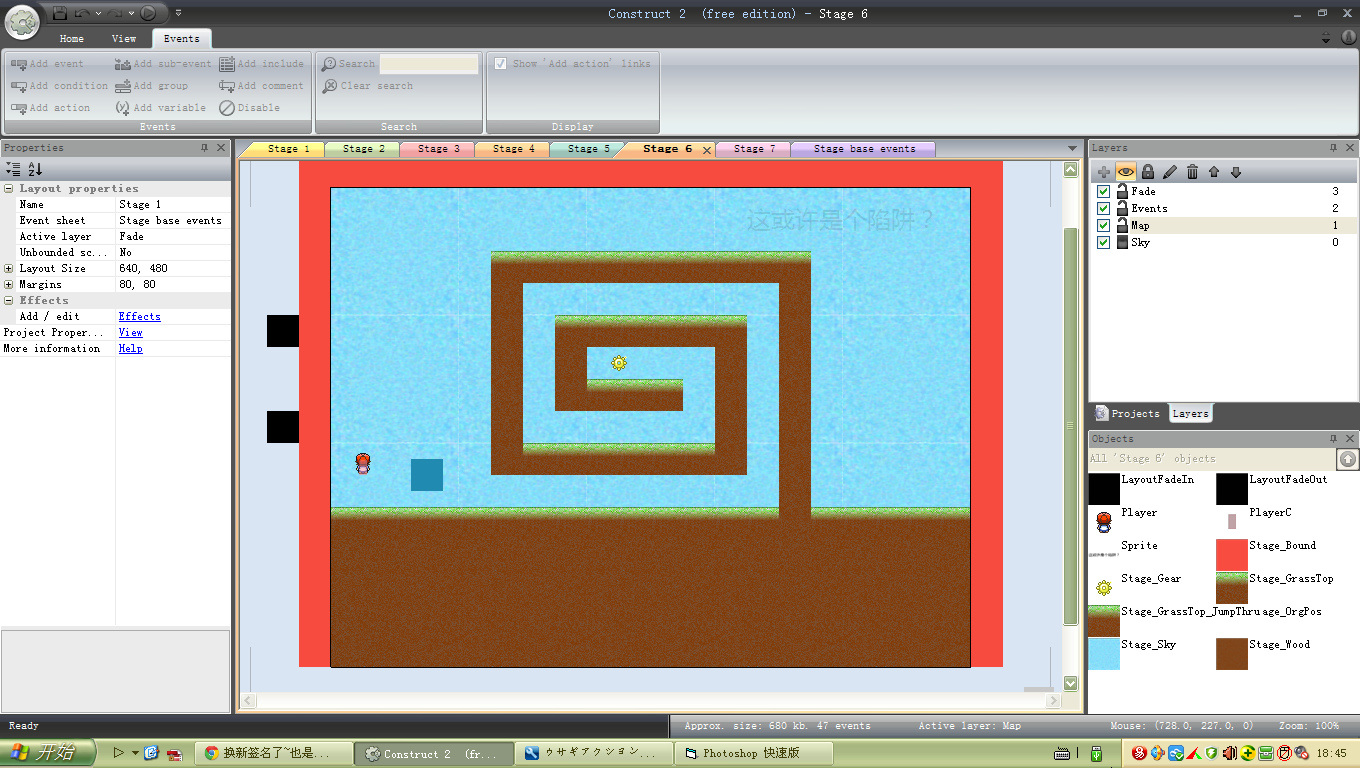The image size is (1360, 768).
Task: Run the layout with the play icon
Action: click(148, 13)
